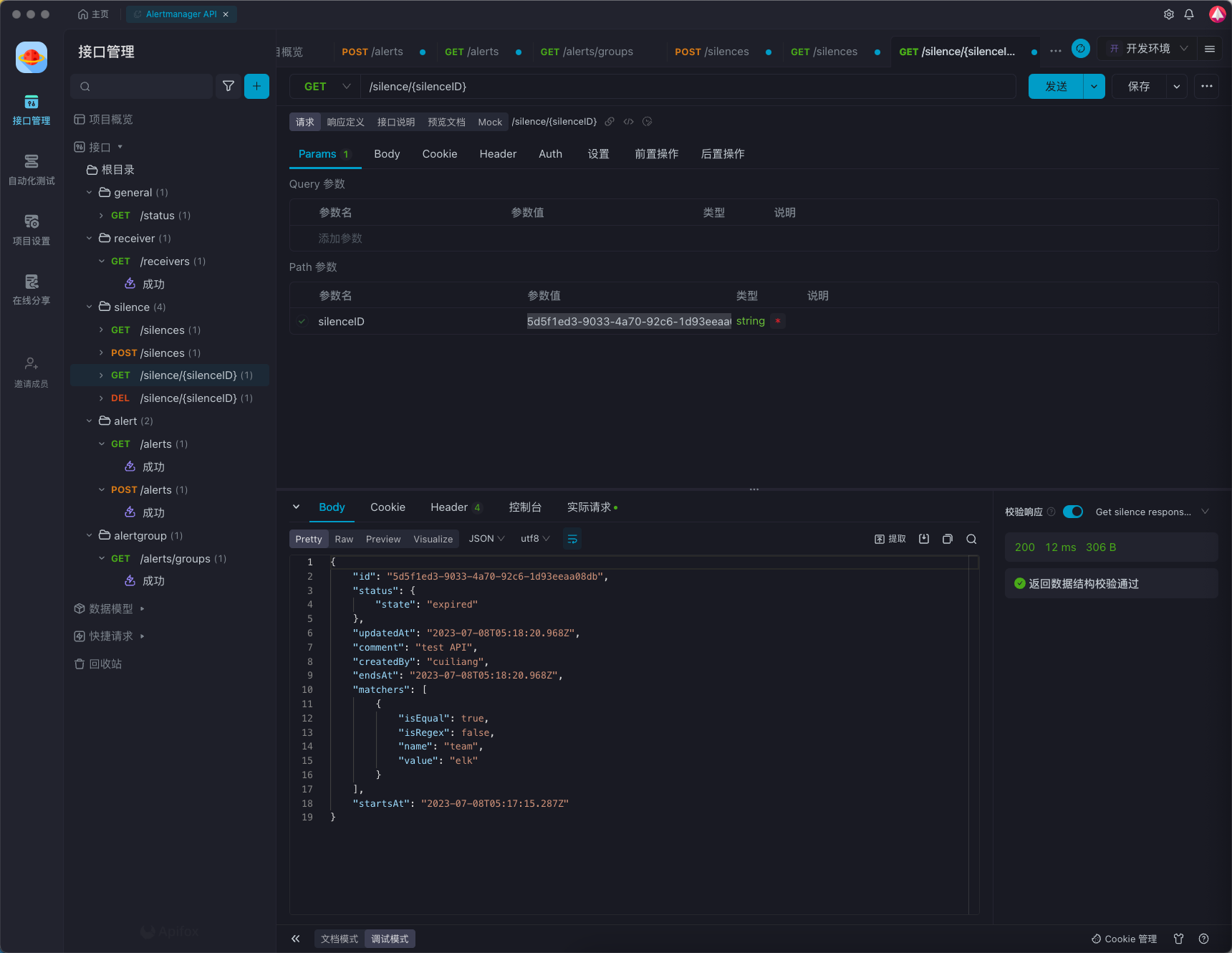This screenshot has height=953, width=1232.
Task: Collapse the silence folder in tree
Action: pyautogui.click(x=90, y=307)
